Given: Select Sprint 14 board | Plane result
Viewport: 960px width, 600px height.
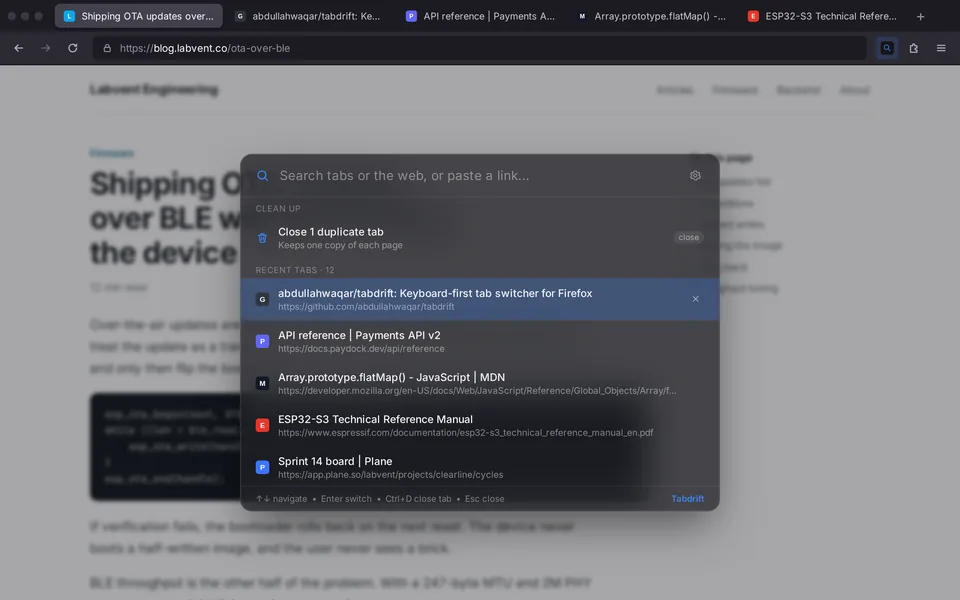Looking at the screenshot, I should (x=480, y=467).
